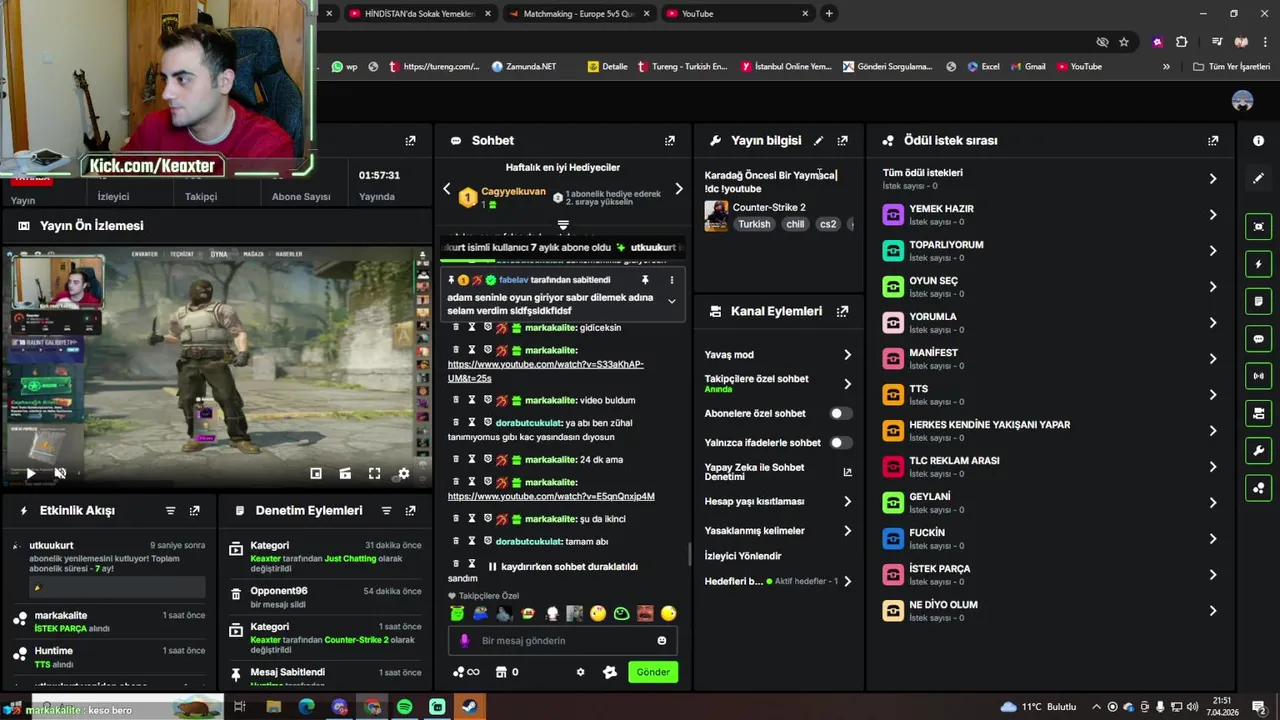The width and height of the screenshot is (1280, 720).
Task: Toggle Abonelere özel sohbet switch
Action: coord(841,413)
